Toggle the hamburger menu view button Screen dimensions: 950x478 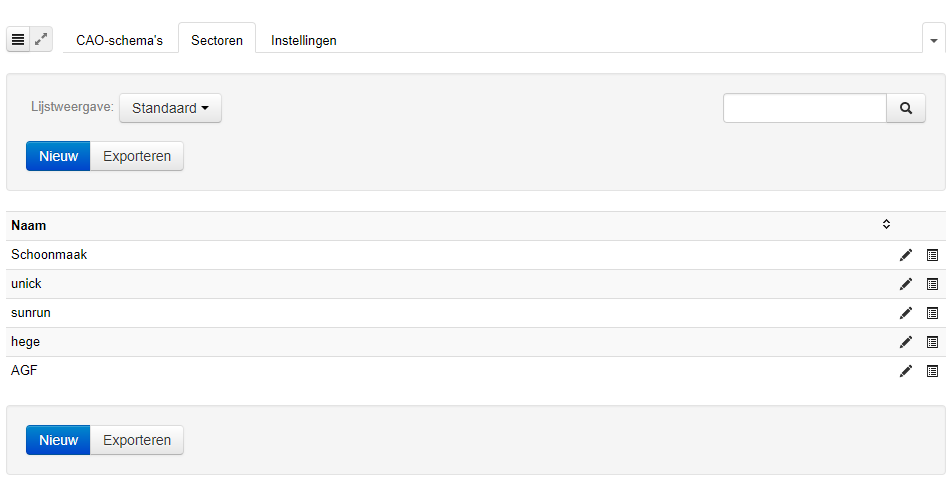click(18, 39)
